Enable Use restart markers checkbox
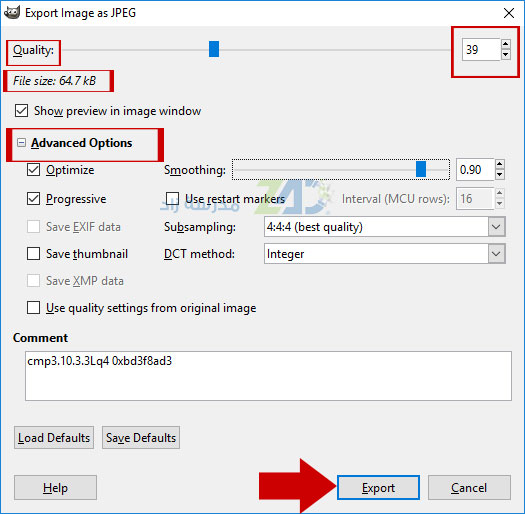This screenshot has height=514, width=525. 172,199
